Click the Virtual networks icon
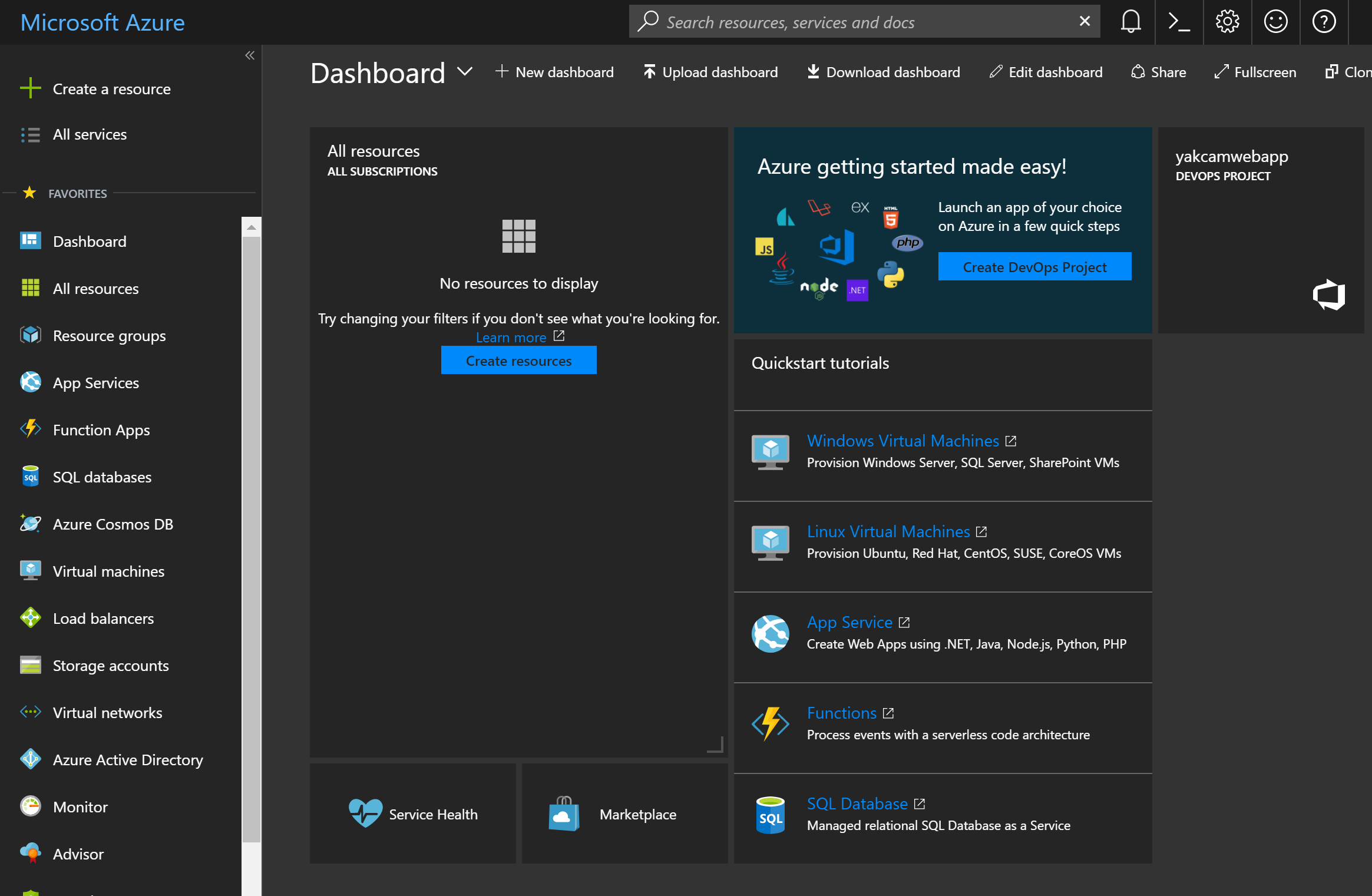 coord(31,712)
